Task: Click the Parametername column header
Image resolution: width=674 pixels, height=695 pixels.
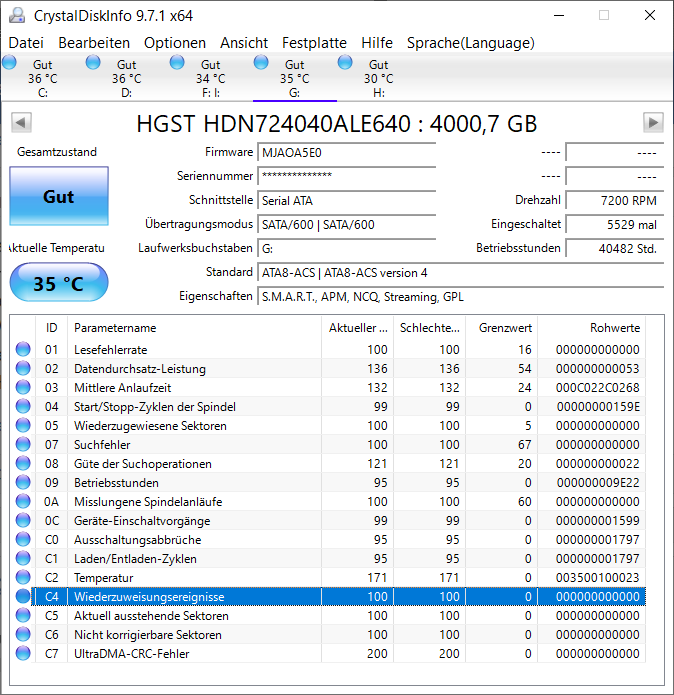Action: (x=195, y=328)
